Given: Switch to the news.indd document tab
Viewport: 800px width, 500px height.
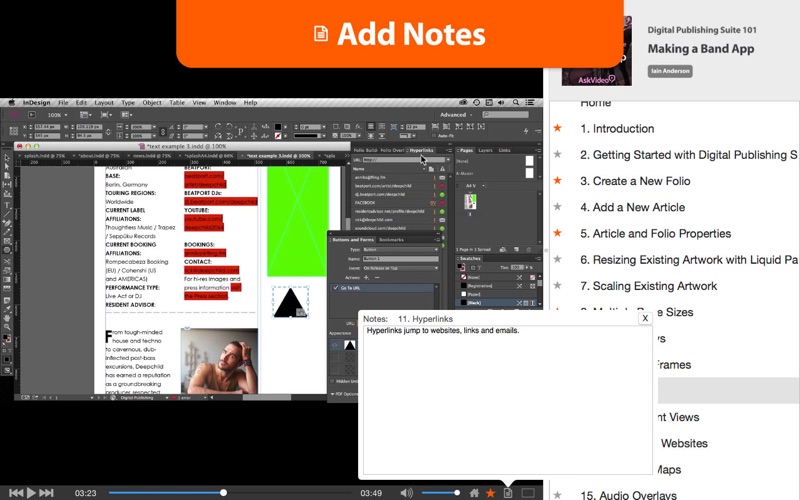Looking at the screenshot, I should [x=152, y=156].
